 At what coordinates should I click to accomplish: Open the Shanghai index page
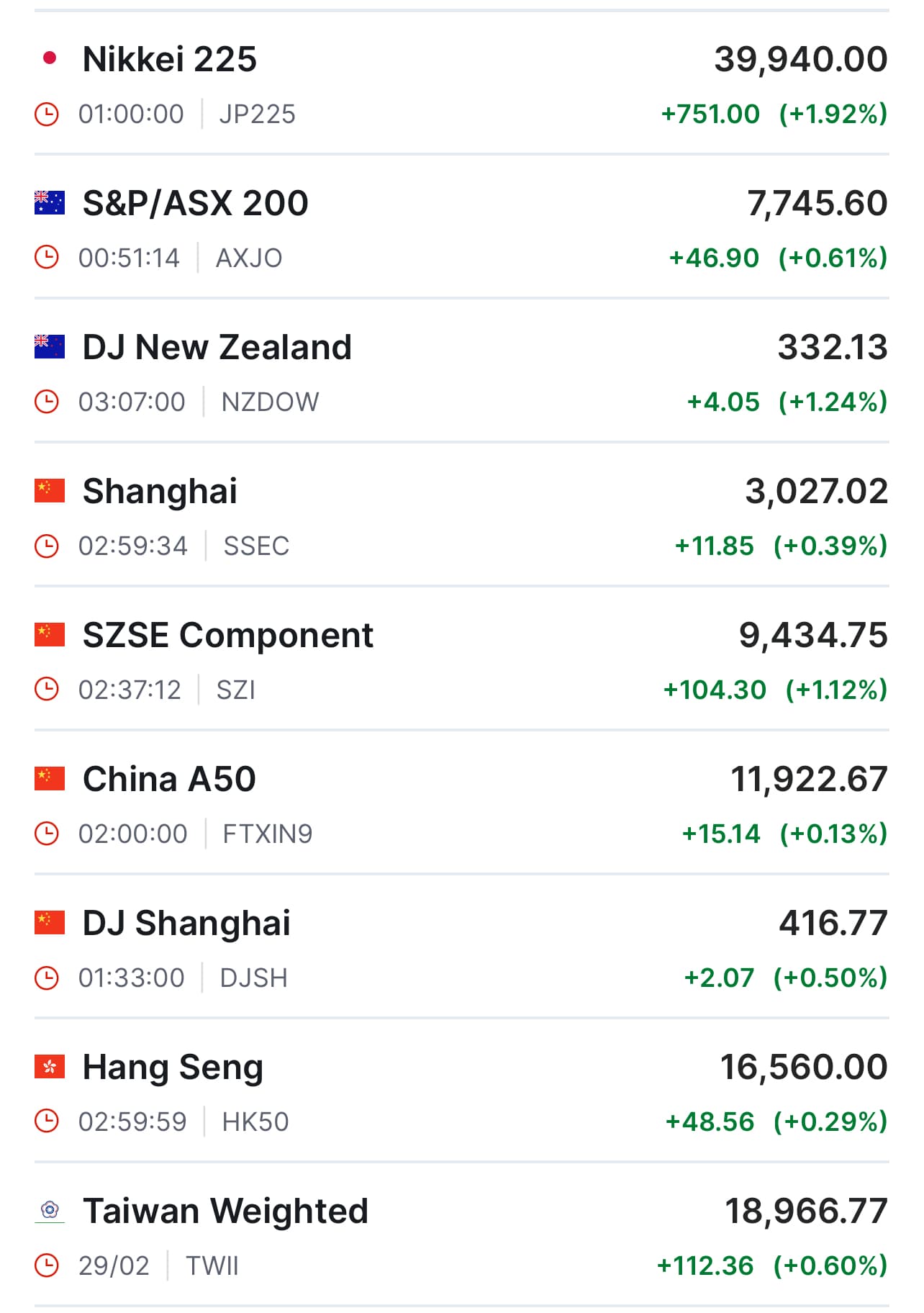(160, 491)
